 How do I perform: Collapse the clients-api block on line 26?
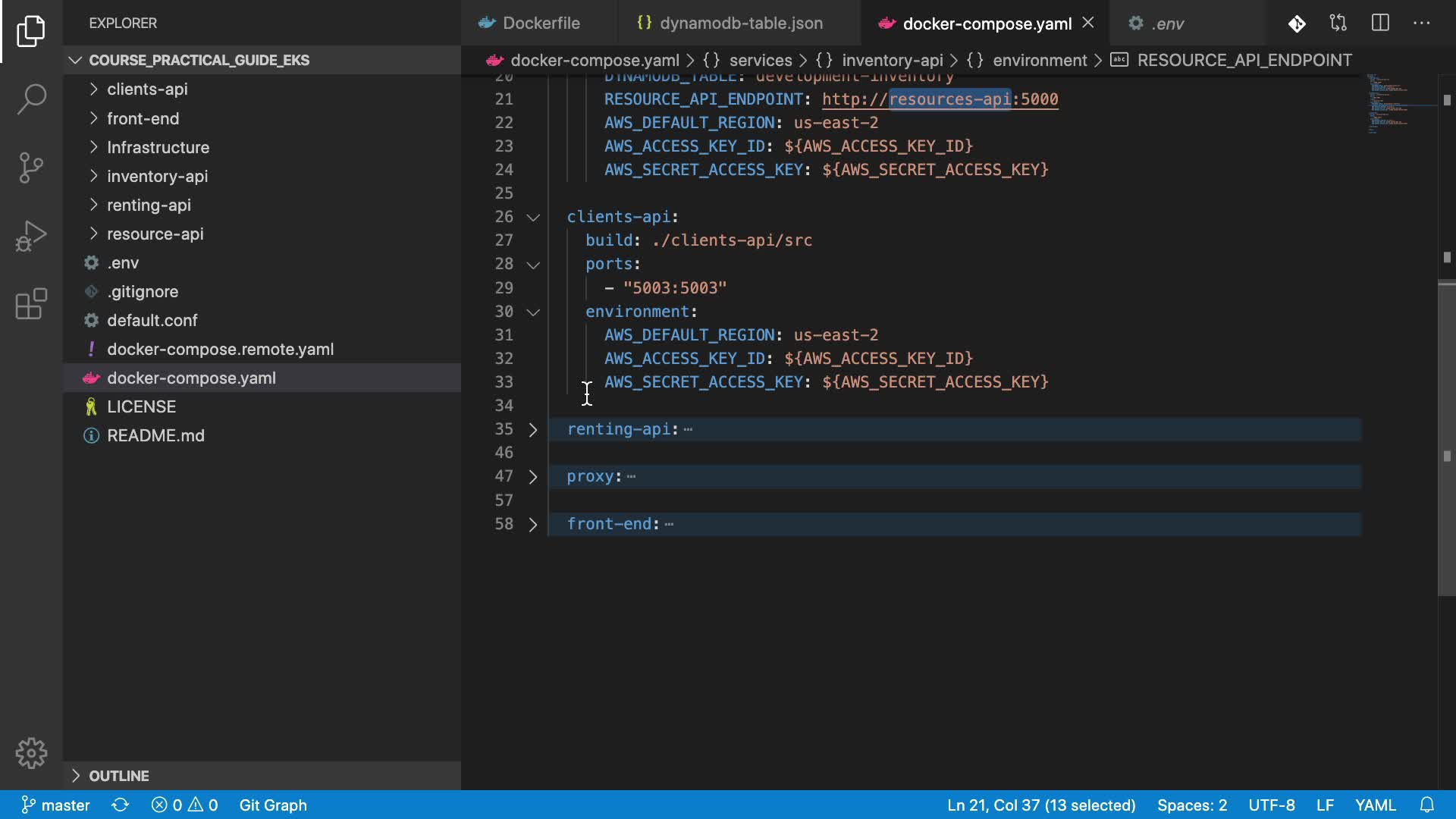(532, 218)
